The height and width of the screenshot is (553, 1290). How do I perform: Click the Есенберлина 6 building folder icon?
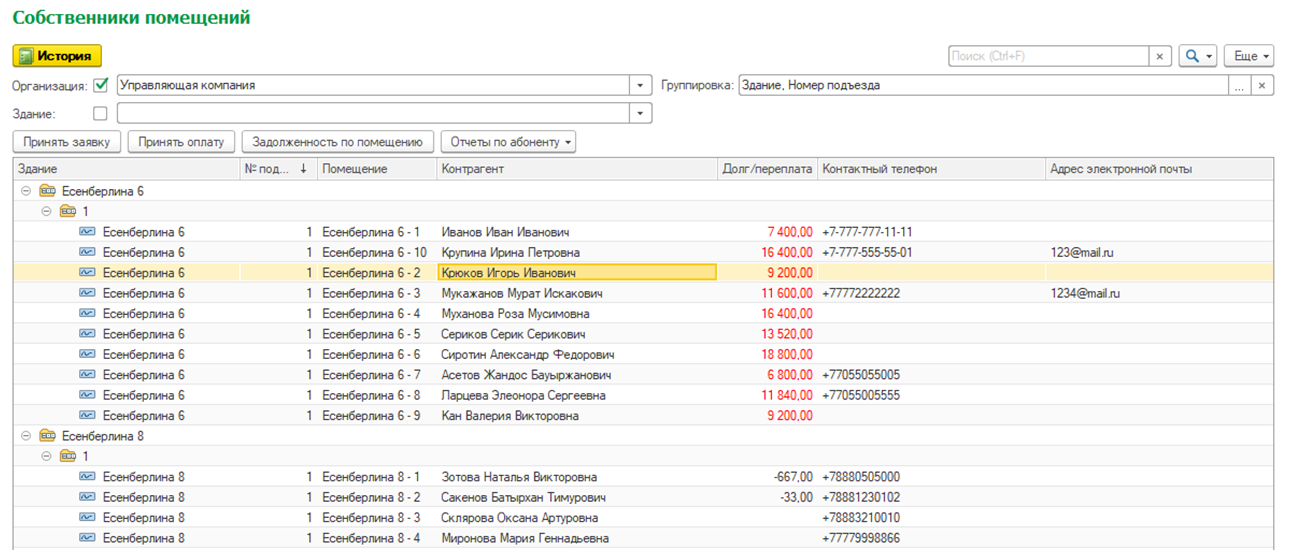47,191
